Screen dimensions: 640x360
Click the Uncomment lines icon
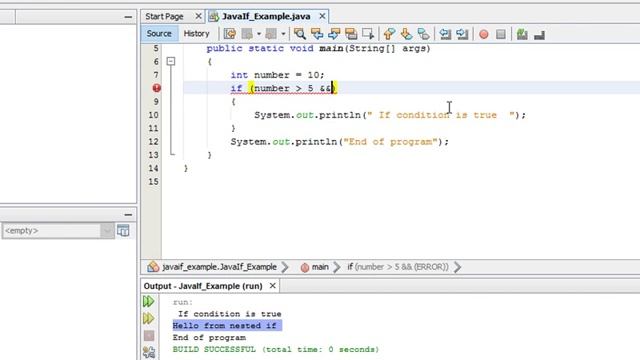point(539,35)
